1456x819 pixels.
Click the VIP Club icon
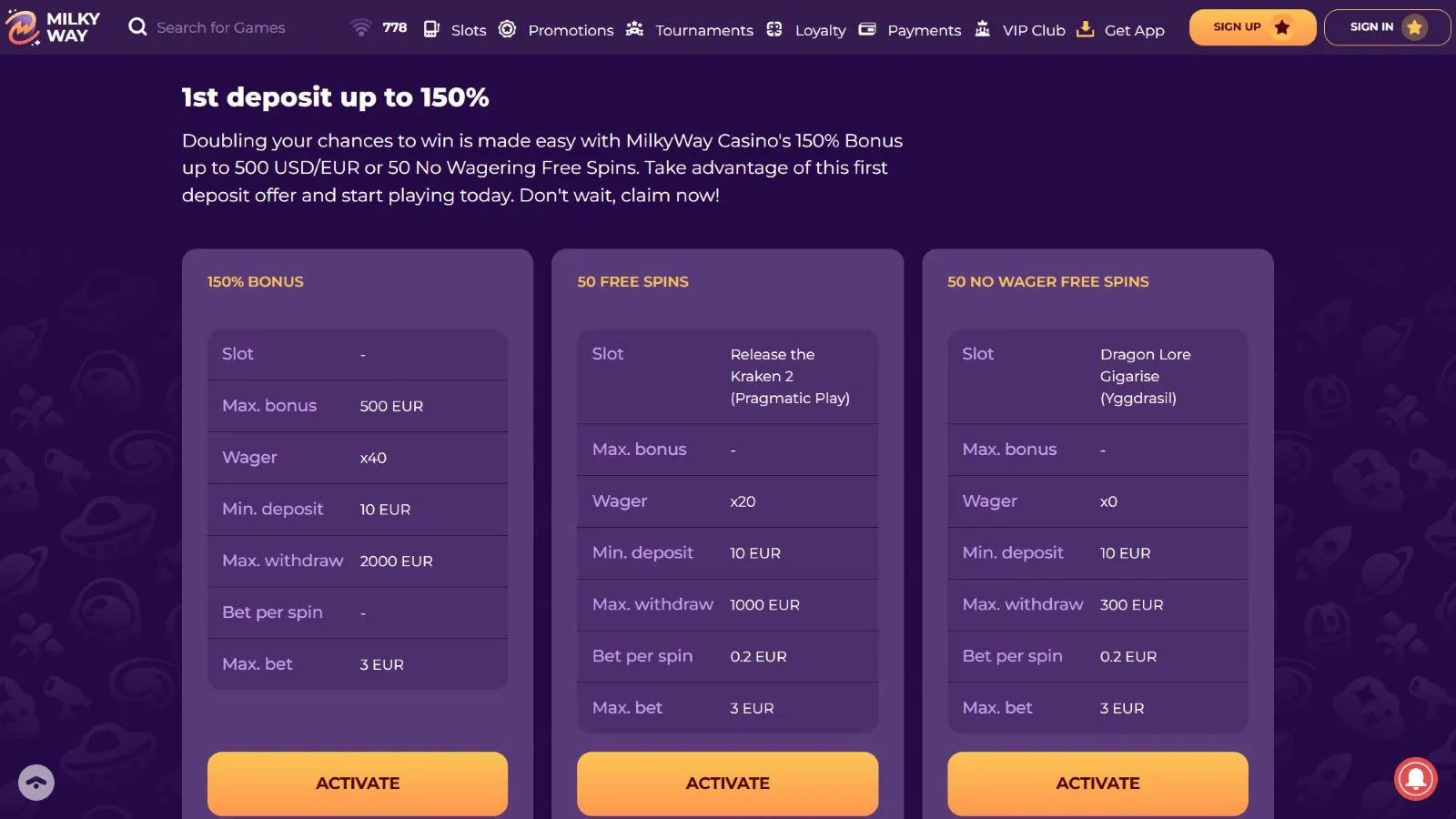click(983, 29)
